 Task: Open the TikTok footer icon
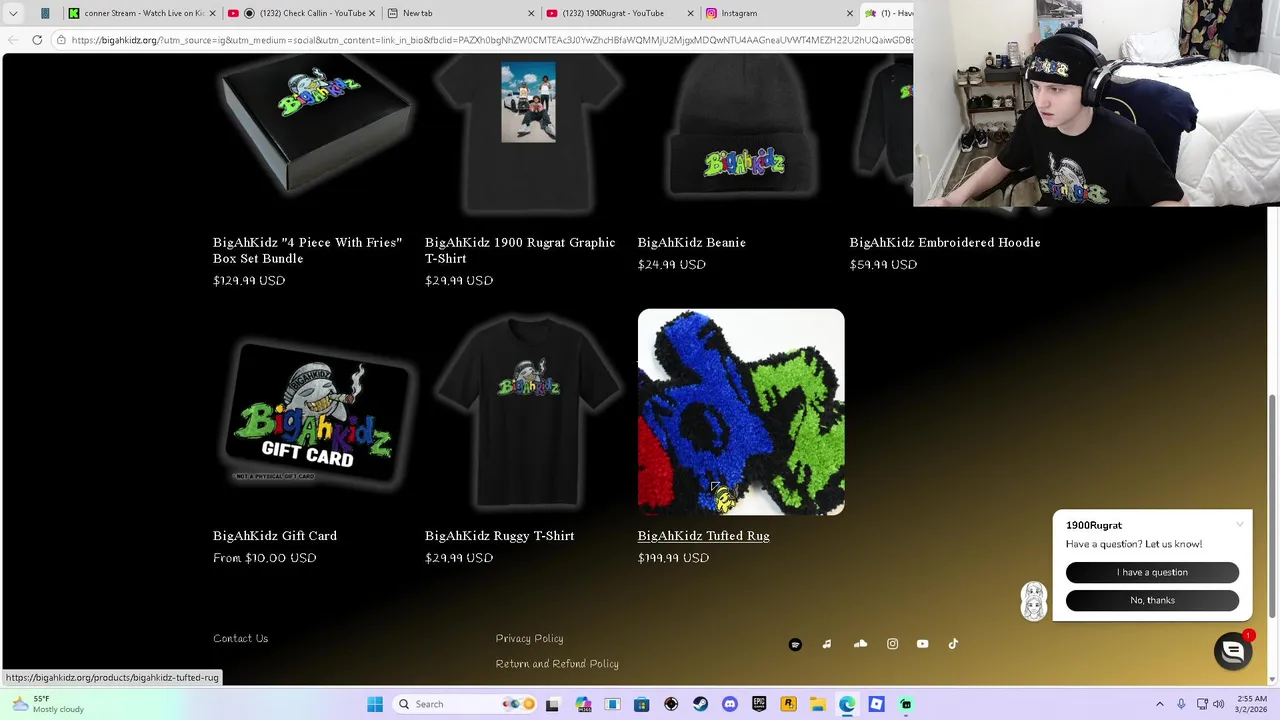pyautogui.click(x=953, y=644)
